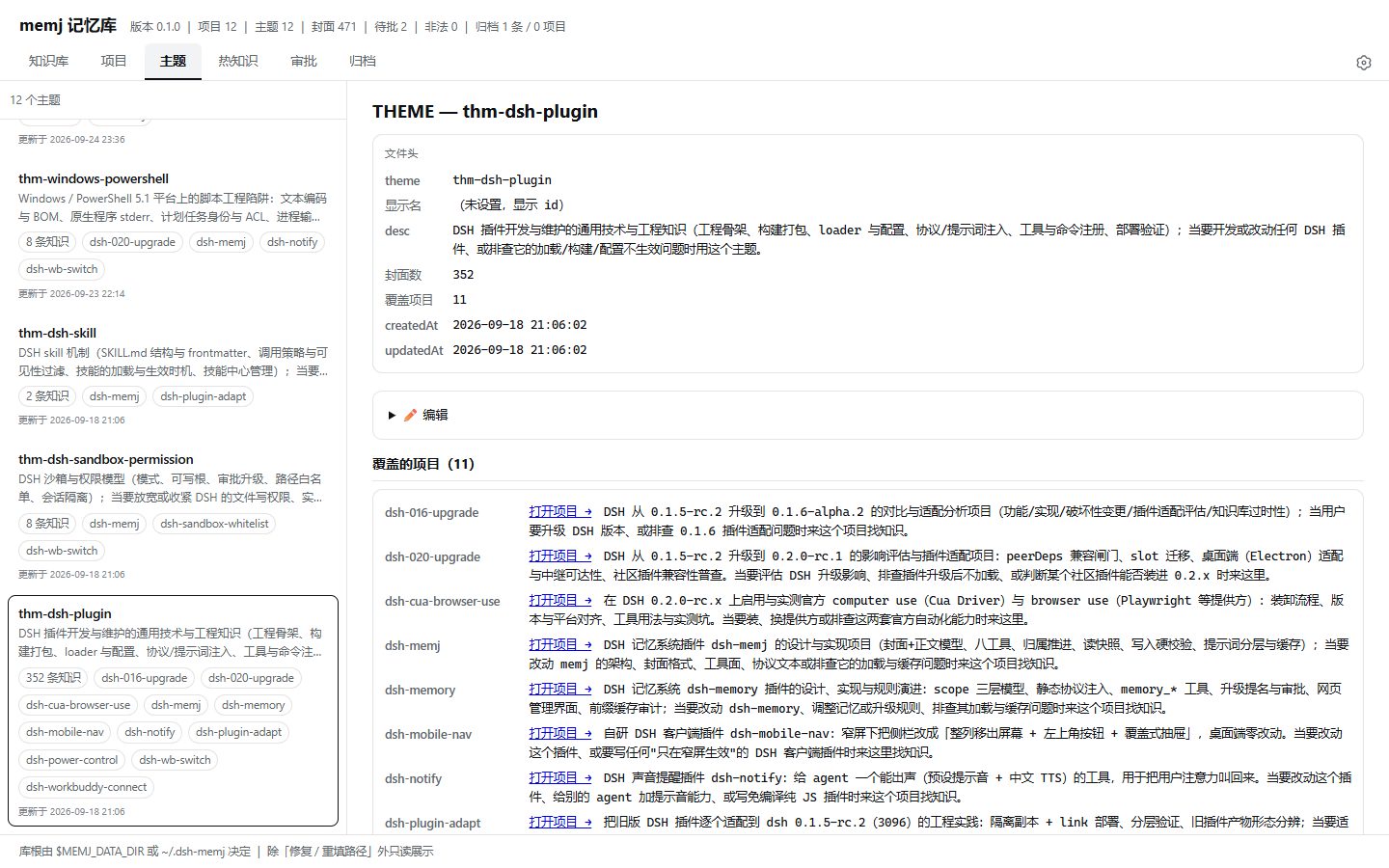Image resolution: width=1389 pixels, height=868 pixels.
Task: Select the thm-dsh-skill theme title
Action: tap(57, 333)
